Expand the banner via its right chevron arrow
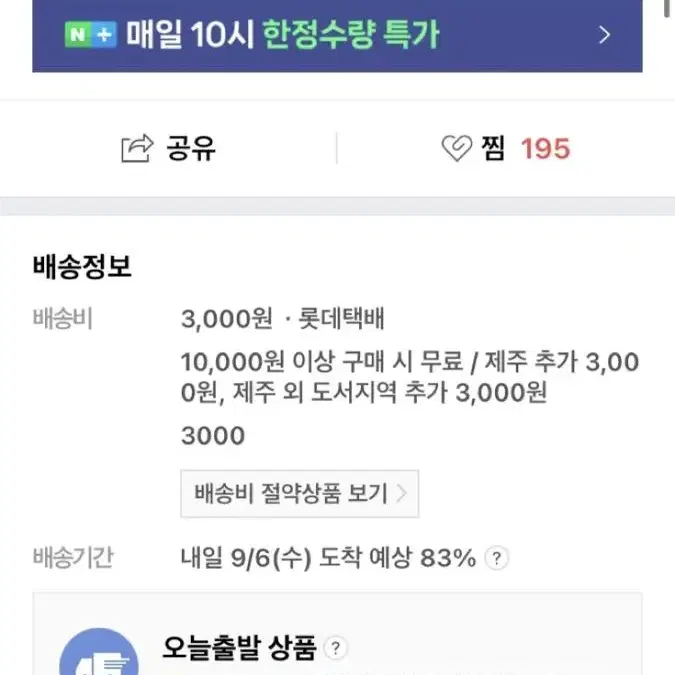675x675 pixels. pos(604,35)
